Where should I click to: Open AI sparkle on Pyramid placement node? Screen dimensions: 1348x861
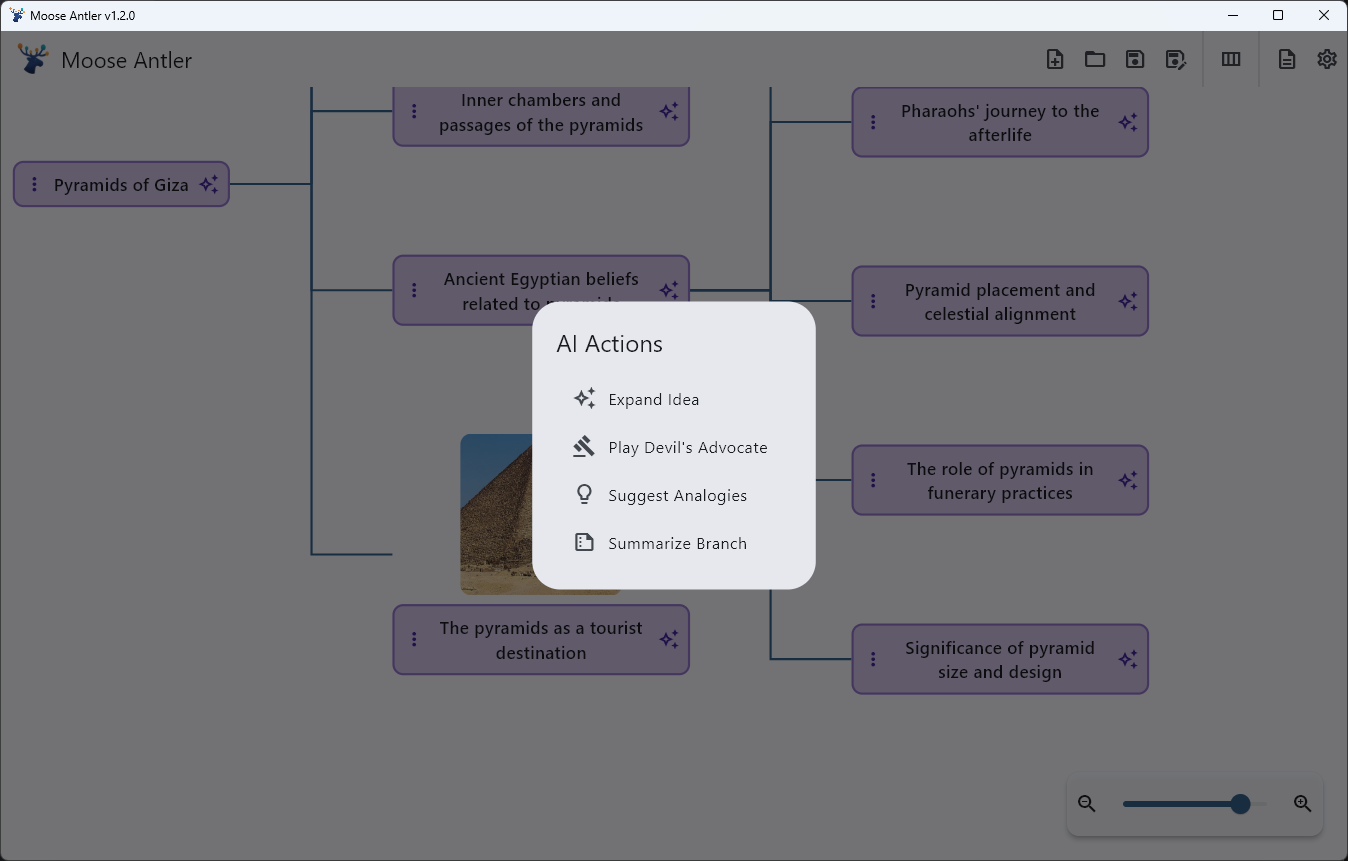point(1128,301)
